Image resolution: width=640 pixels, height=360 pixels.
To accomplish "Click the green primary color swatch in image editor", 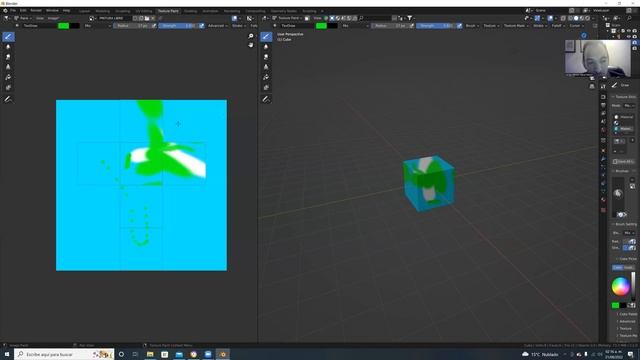I will [x=64, y=26].
